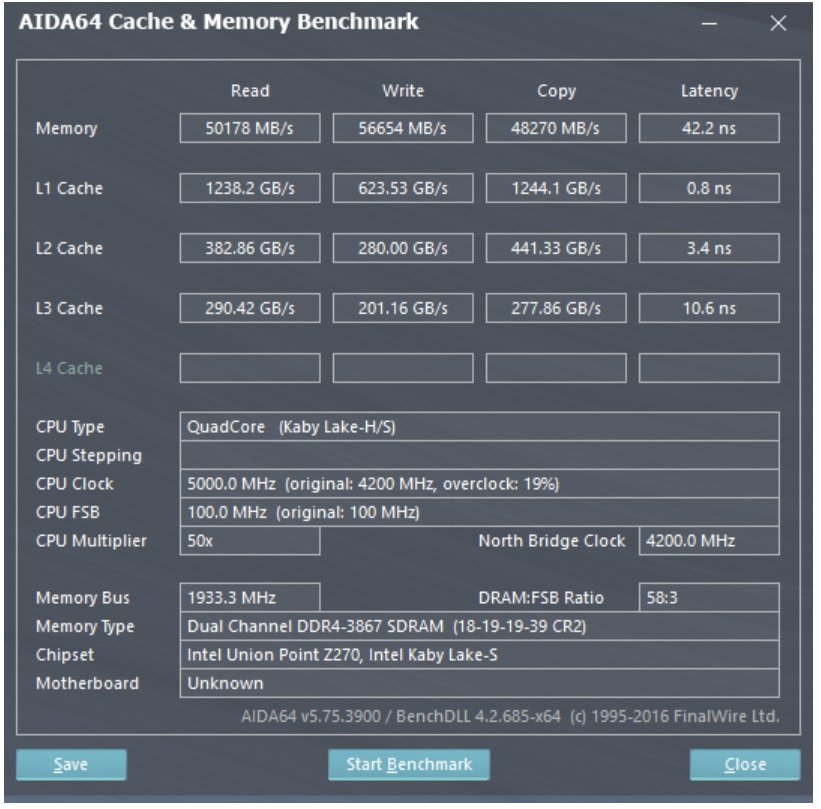Click the empty L4 Cache Latency box
The width and height of the screenshot is (821, 809).
tap(709, 368)
